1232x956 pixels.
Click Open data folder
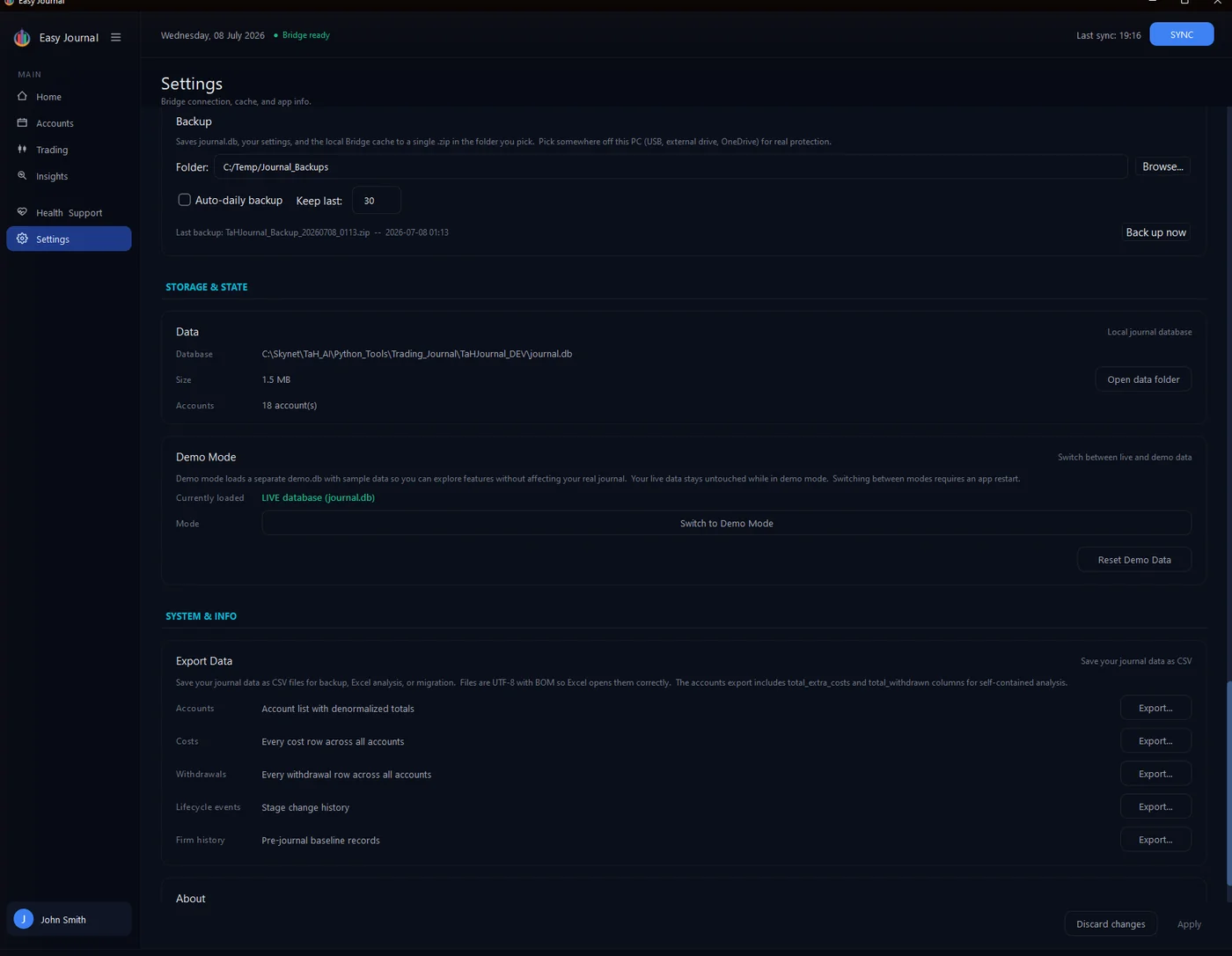1143,379
